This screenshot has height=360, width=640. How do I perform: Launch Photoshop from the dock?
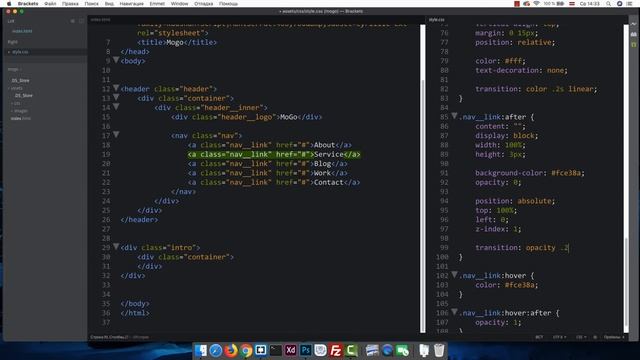tap(305, 350)
